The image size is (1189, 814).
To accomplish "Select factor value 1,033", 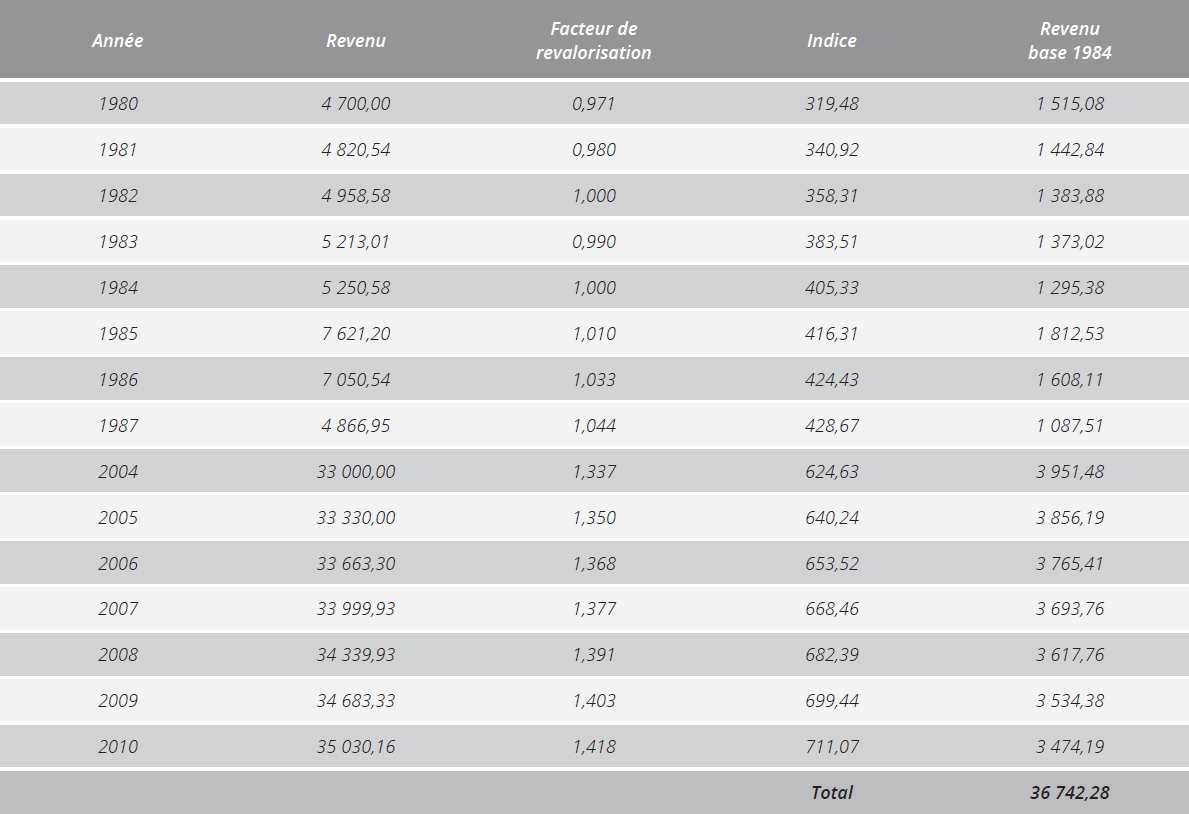I will 594,379.
